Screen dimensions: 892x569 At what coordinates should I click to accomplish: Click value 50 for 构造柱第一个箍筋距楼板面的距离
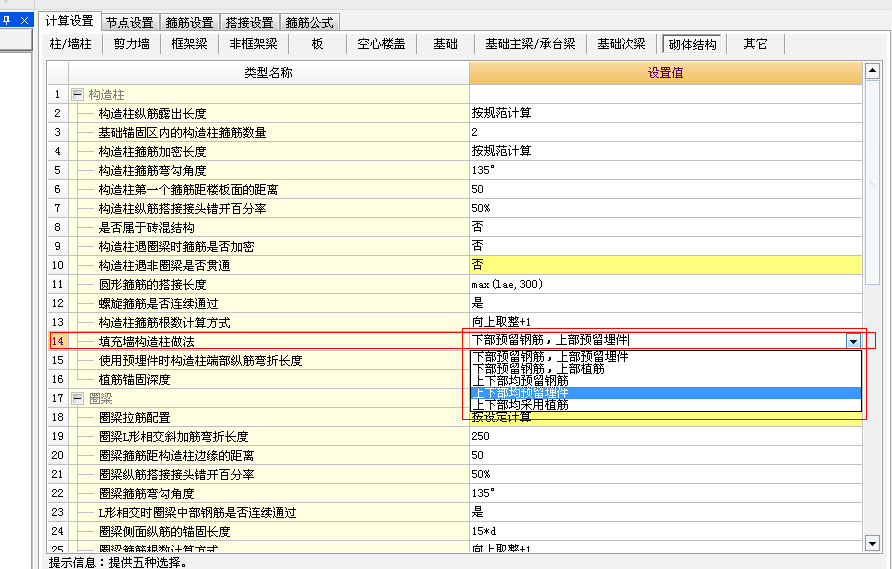pos(666,189)
